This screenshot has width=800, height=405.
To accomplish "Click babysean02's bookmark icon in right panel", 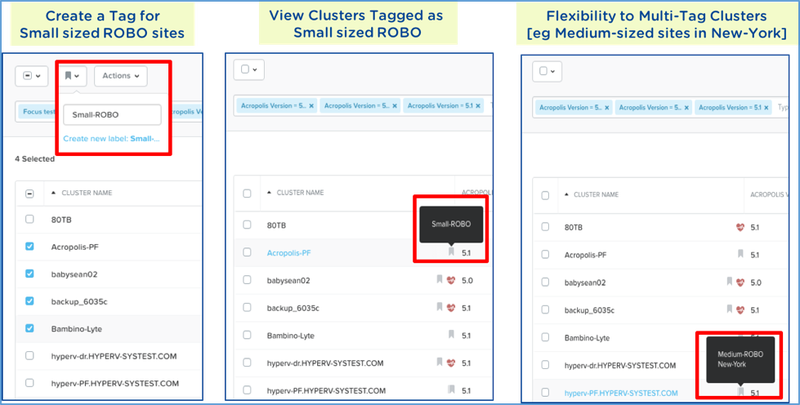I will [729, 282].
